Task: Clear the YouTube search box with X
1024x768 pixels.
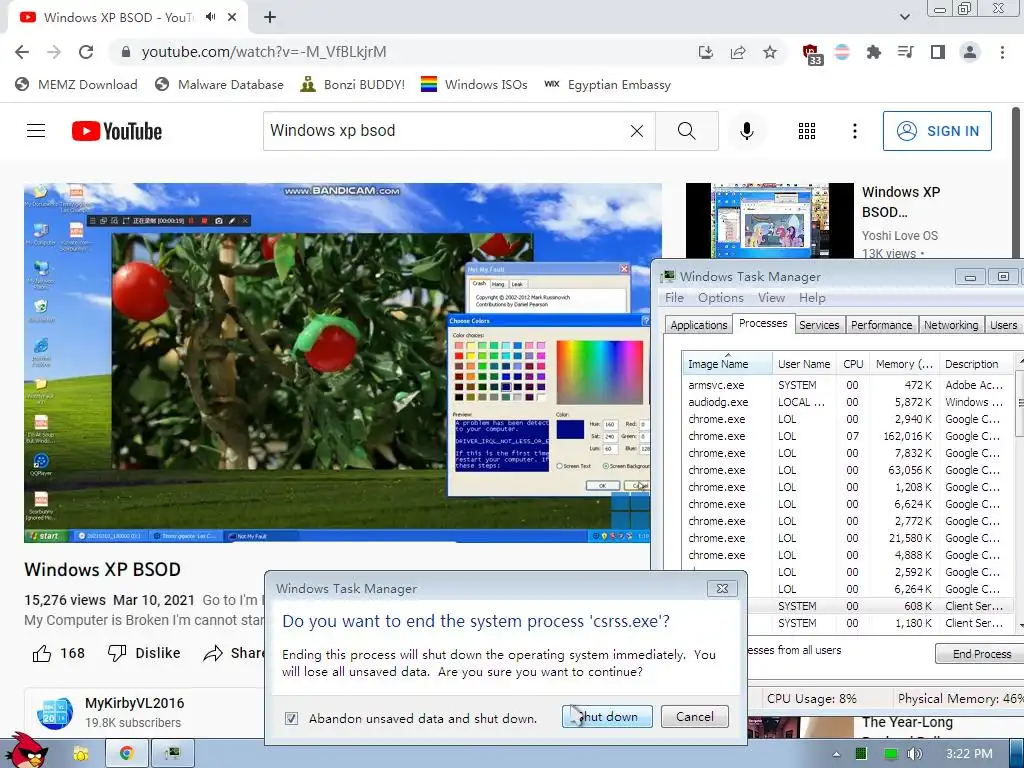Action: [x=637, y=131]
